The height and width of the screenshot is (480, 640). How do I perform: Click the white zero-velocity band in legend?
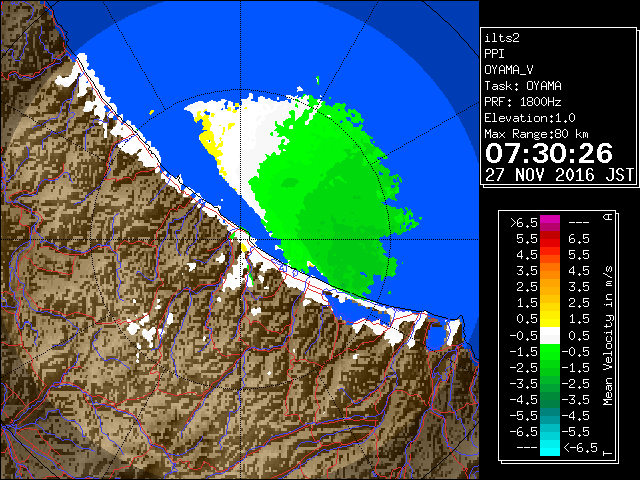click(550, 336)
